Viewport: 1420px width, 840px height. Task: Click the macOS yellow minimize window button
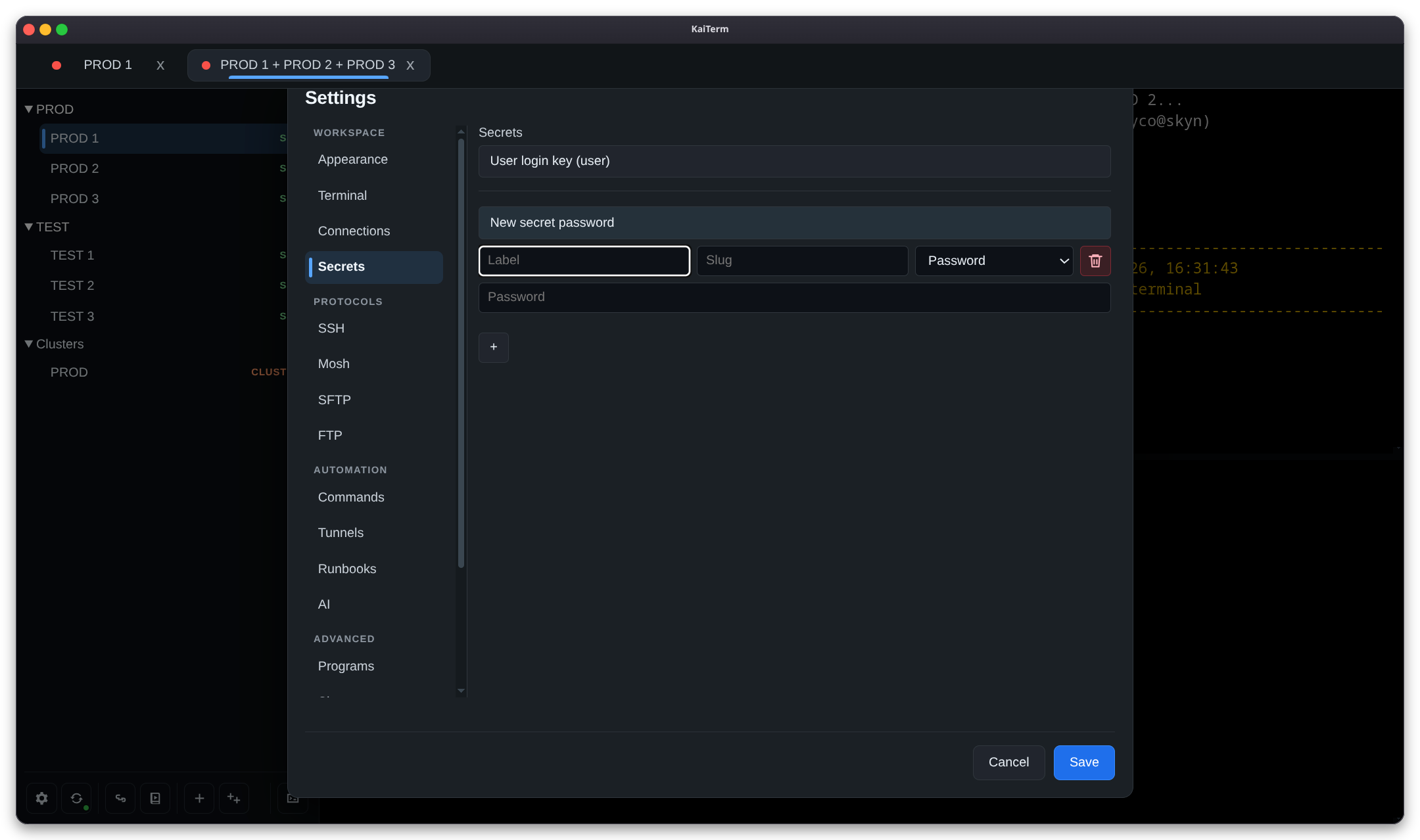pyautogui.click(x=45, y=30)
